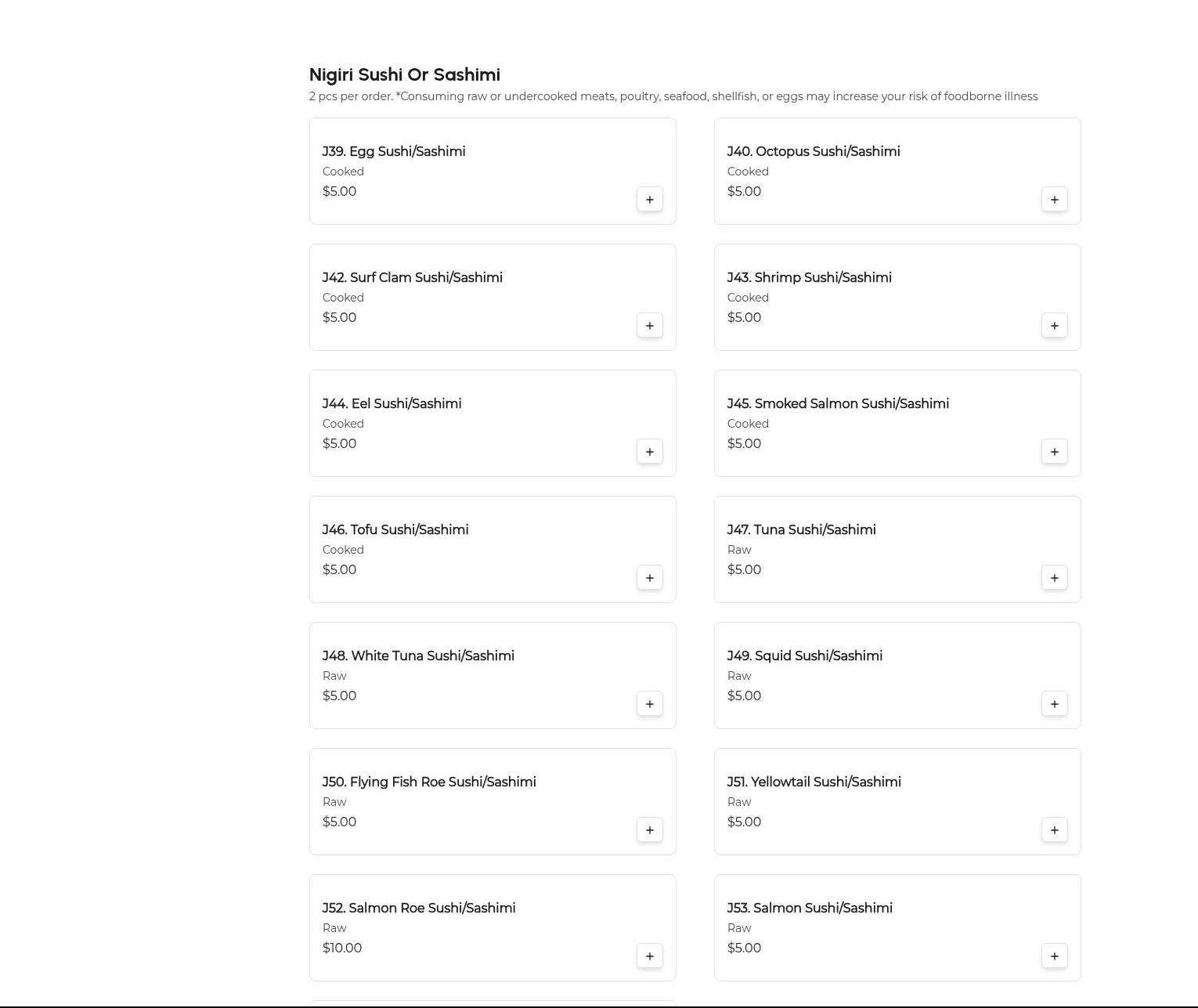Click plus button for J40 Octopus Sushi/Sashimi
The image size is (1198, 1008).
click(1054, 200)
